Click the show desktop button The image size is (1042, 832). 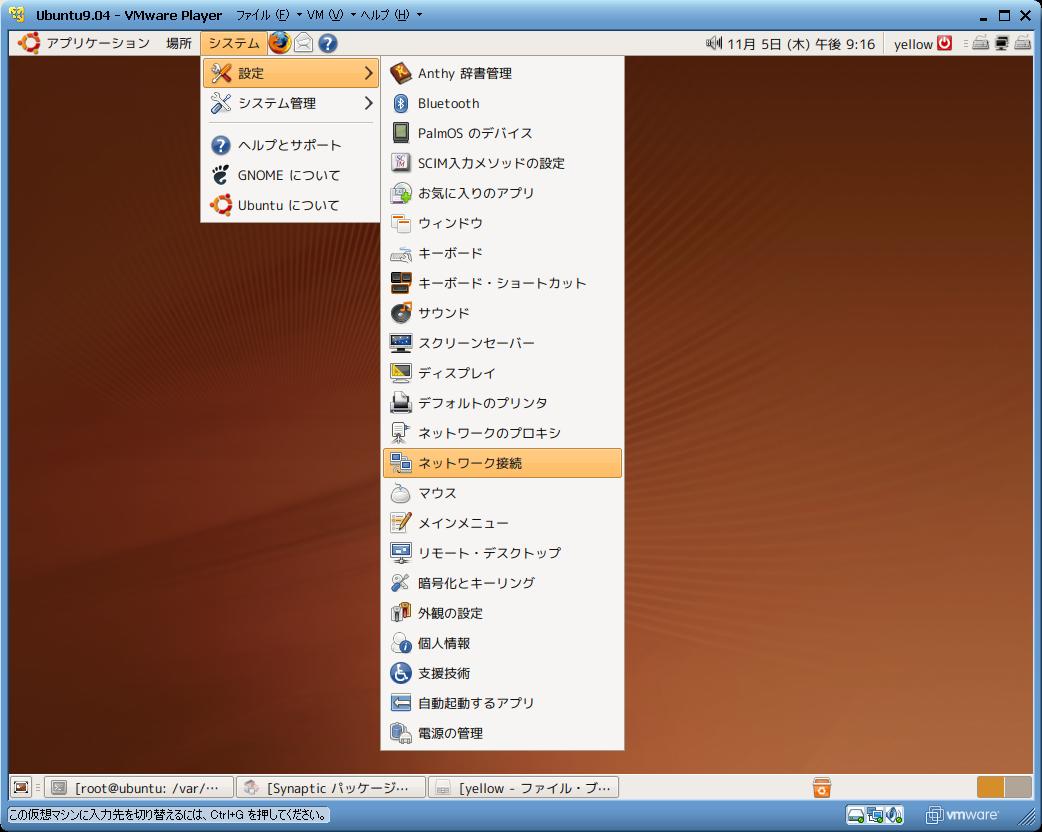(21, 787)
